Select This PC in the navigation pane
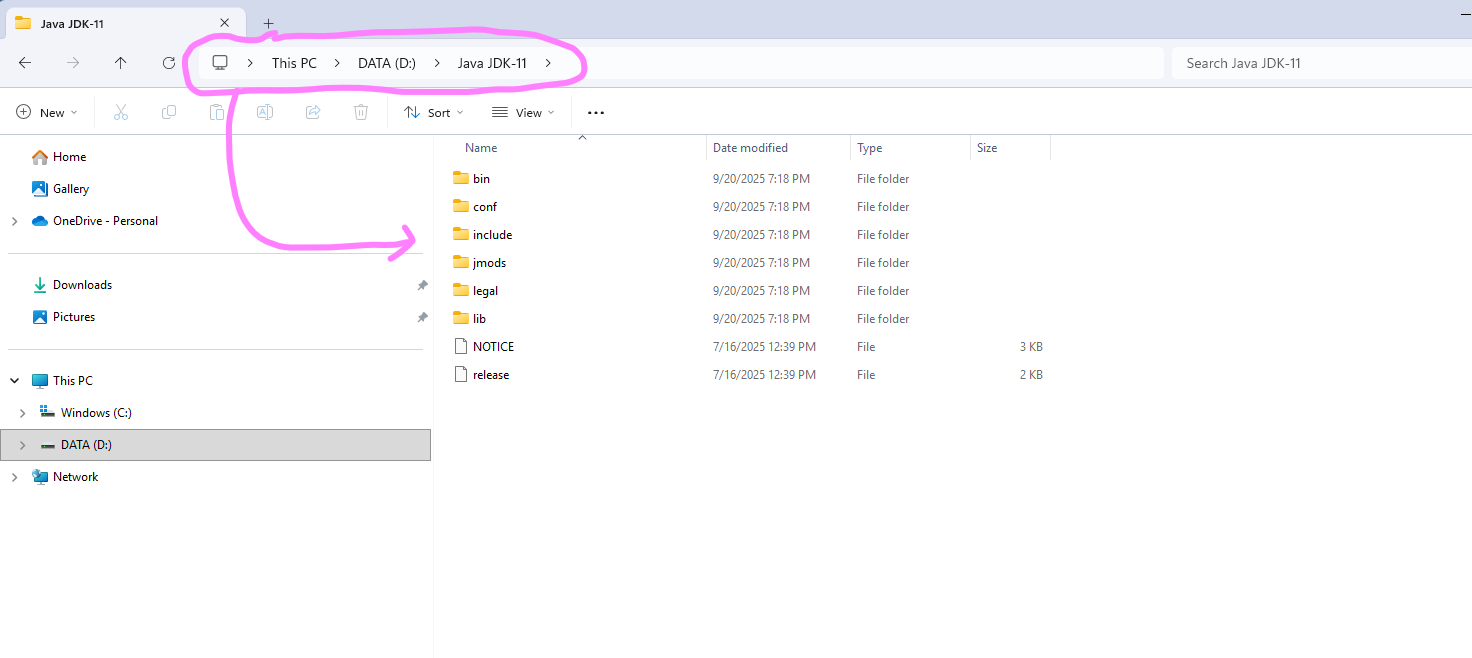The image size is (1472, 658). pyautogui.click(x=73, y=381)
